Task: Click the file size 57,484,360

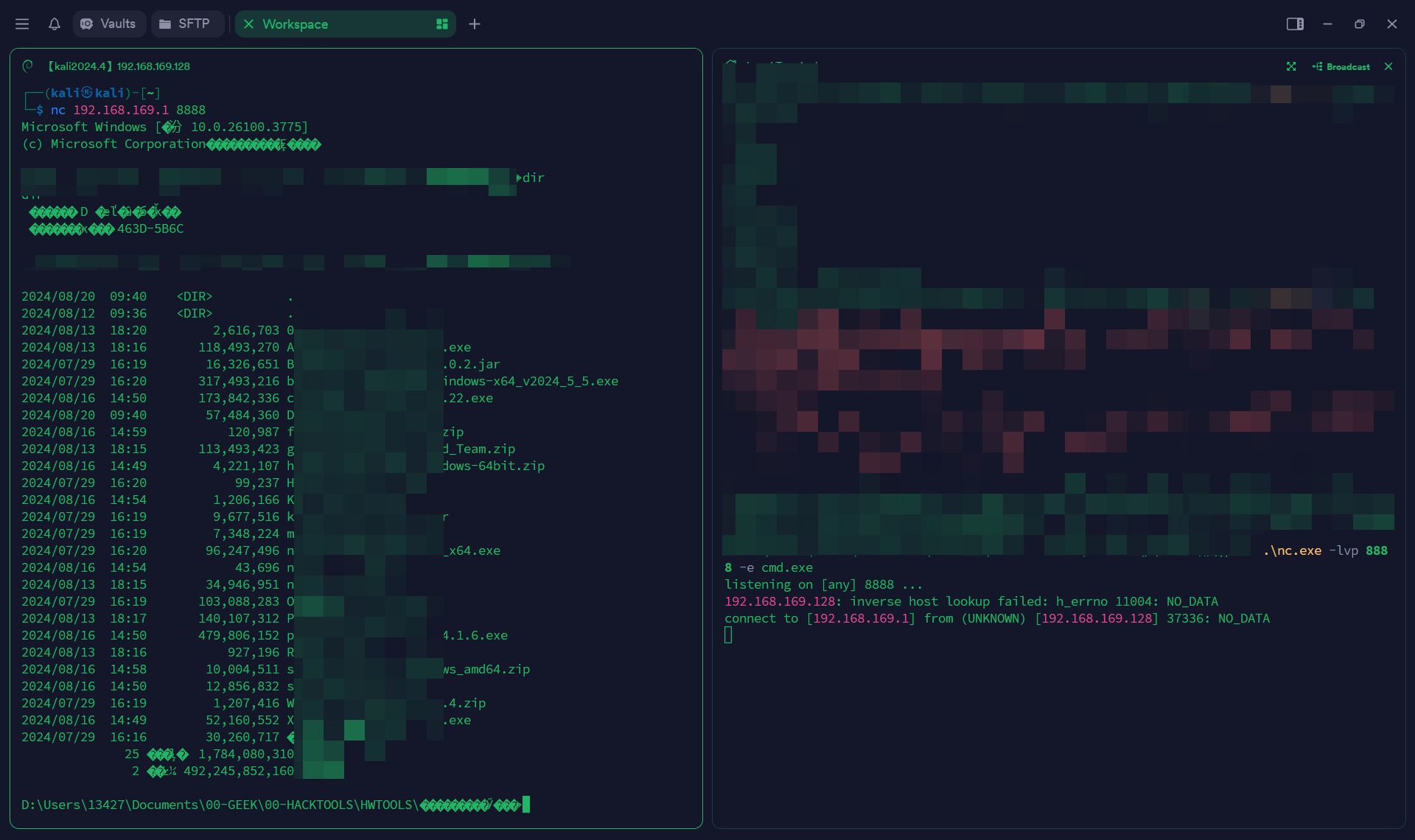Action: coord(242,415)
